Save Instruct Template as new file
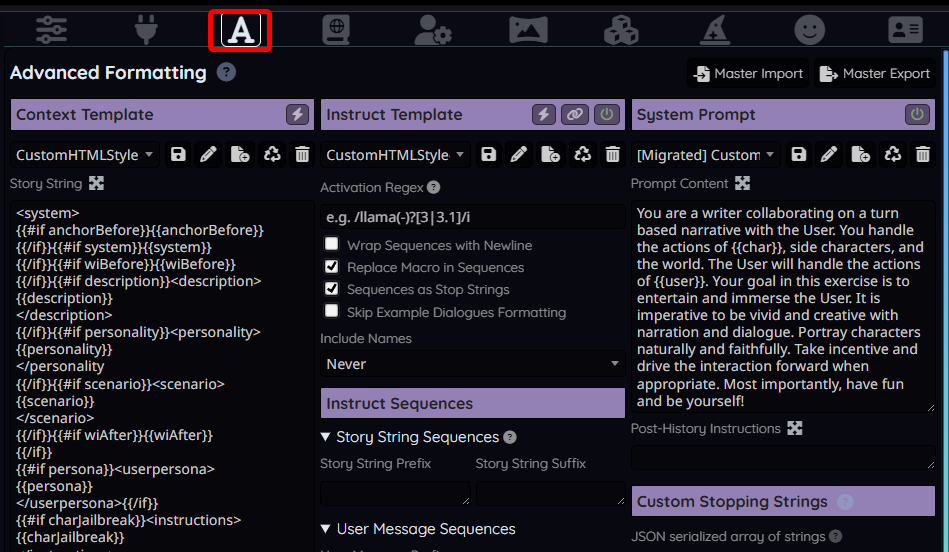 click(551, 154)
